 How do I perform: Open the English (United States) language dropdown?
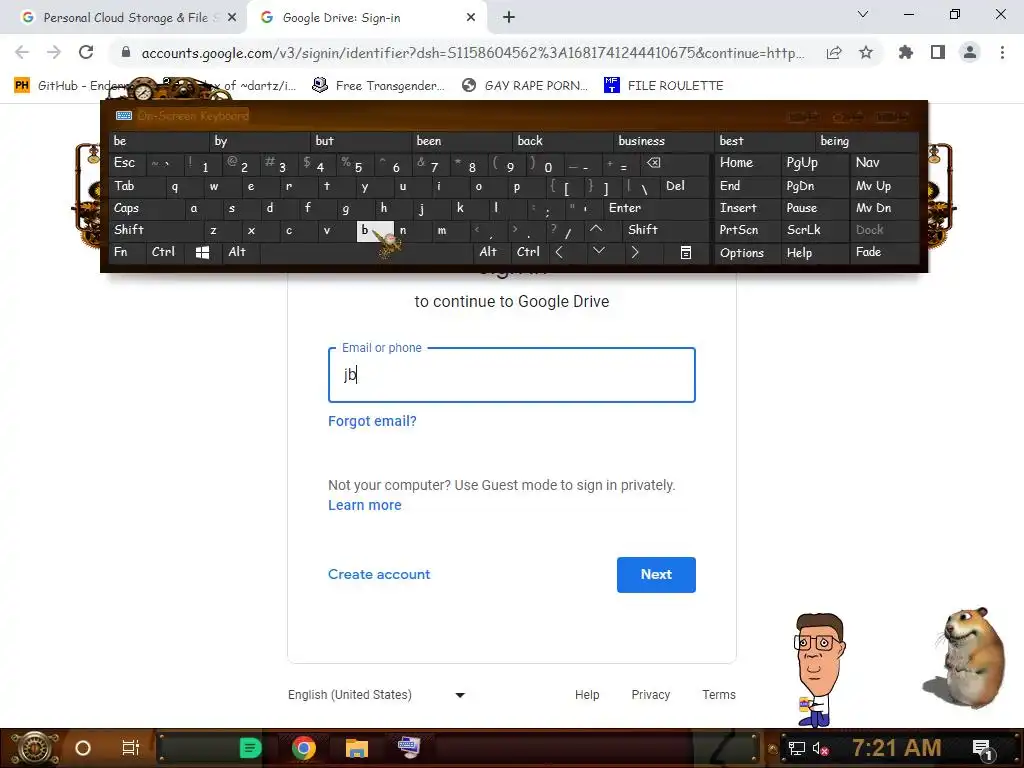click(377, 695)
